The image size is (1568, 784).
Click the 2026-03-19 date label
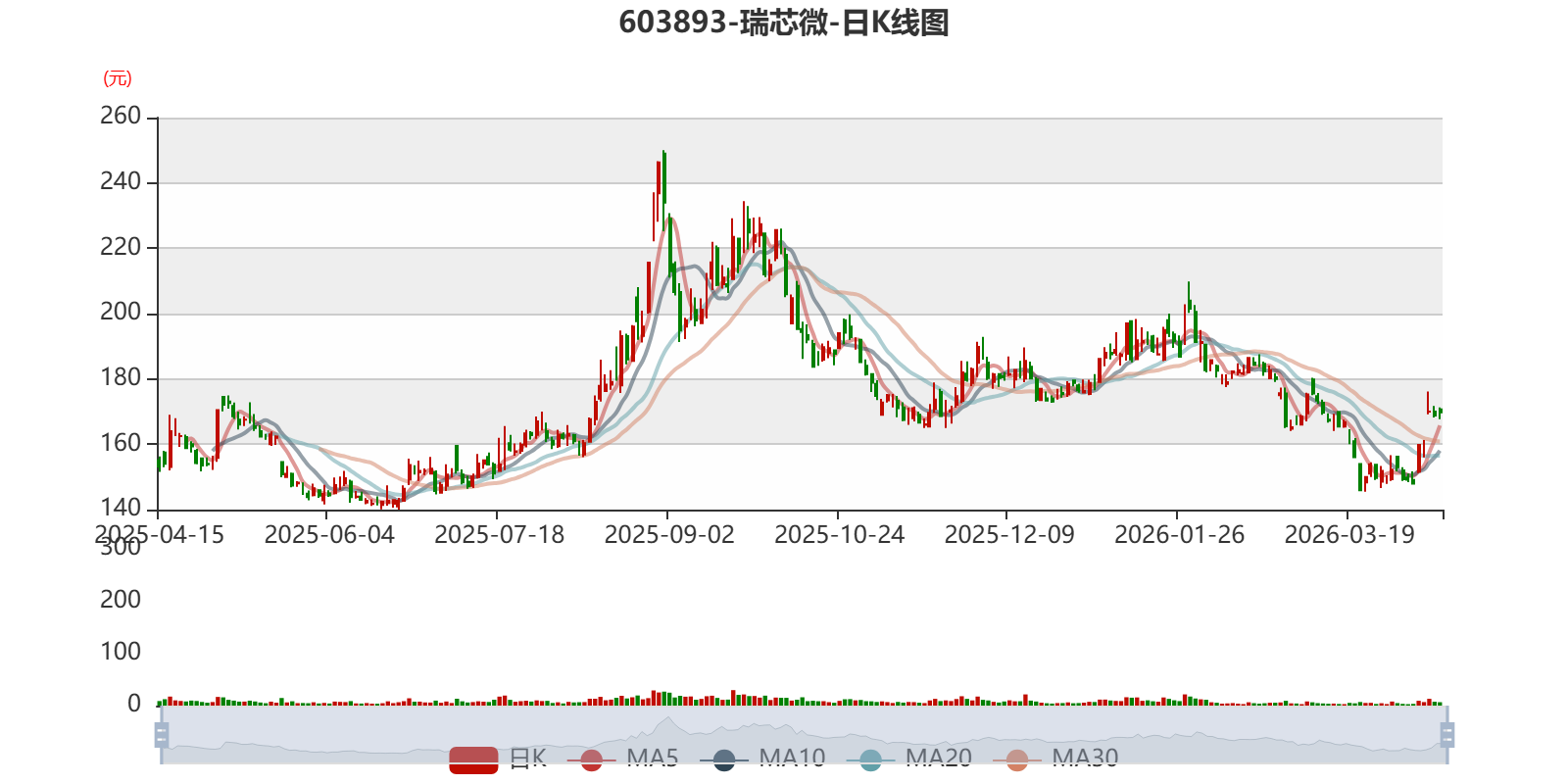1349,535
